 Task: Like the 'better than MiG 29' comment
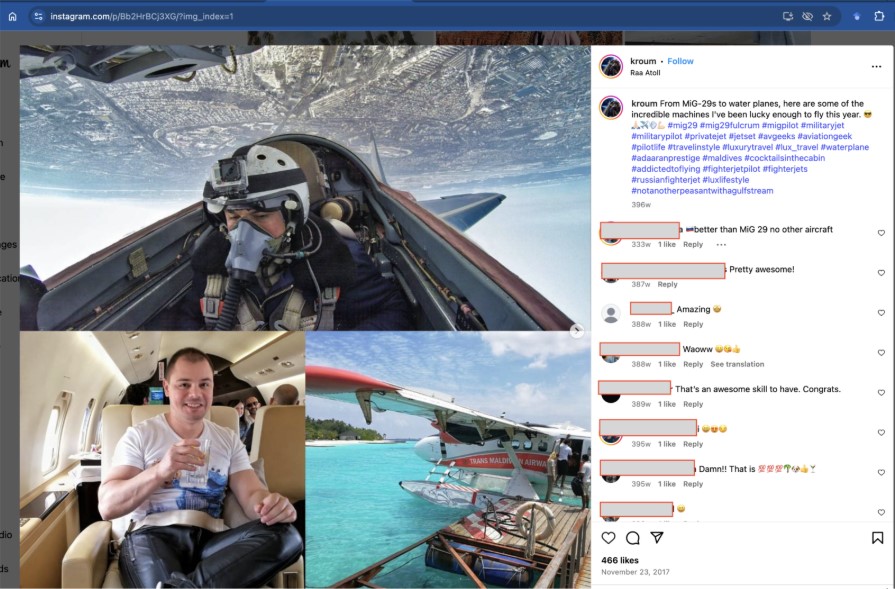(x=881, y=233)
